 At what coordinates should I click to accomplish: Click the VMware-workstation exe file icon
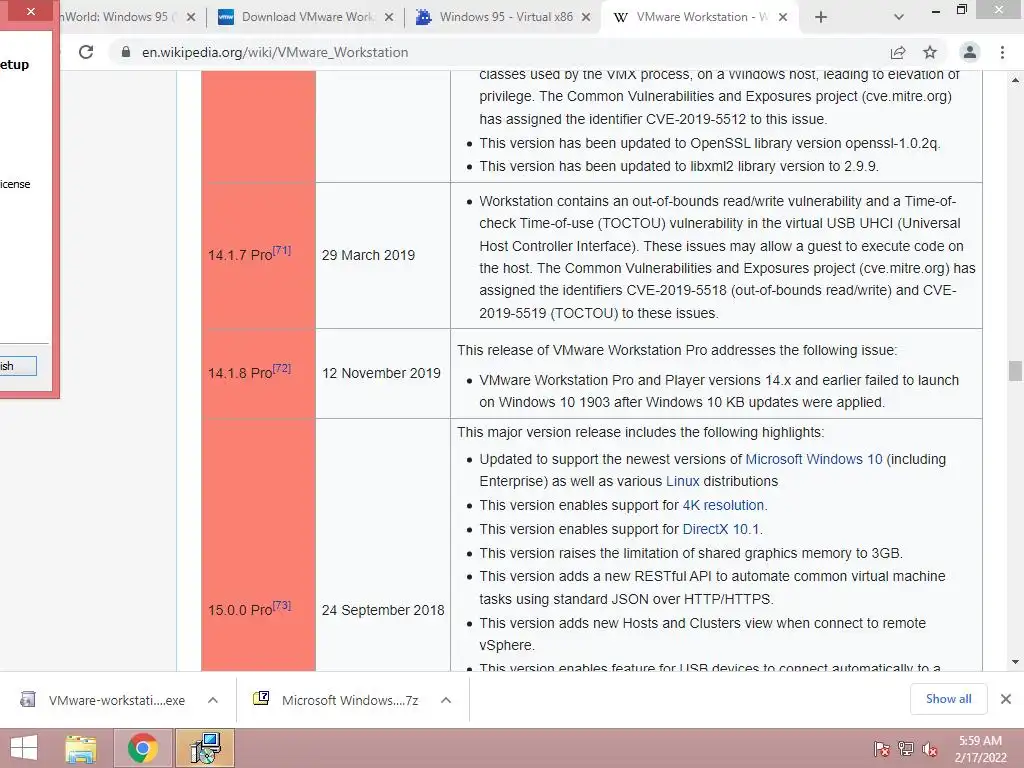(x=27, y=699)
